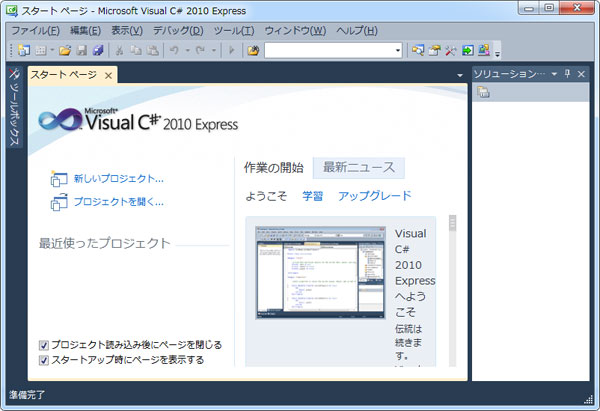Select the 最新ニュース tab
Viewport: 600px width, 411px height.
click(x=359, y=168)
